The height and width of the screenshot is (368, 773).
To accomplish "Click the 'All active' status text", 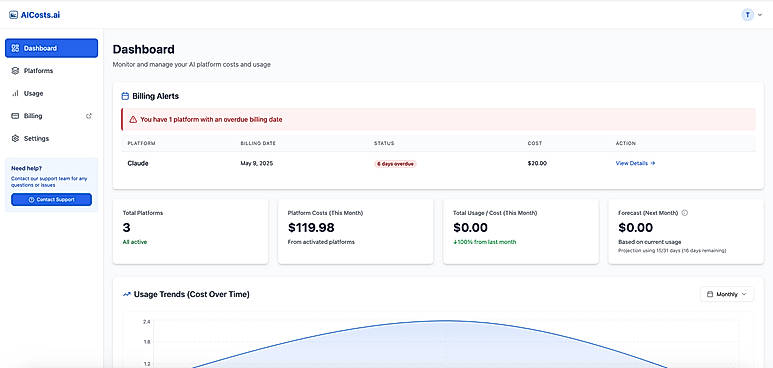I will click(x=135, y=242).
